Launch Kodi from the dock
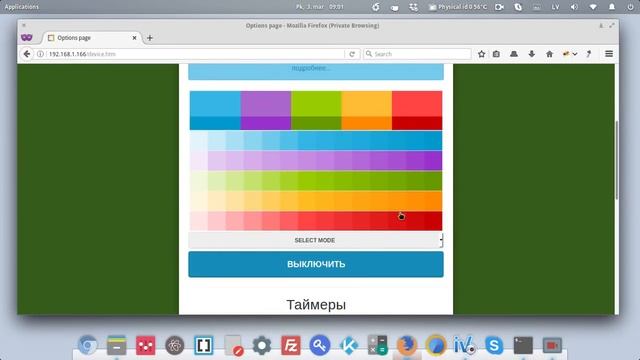640x360 pixels. point(349,345)
